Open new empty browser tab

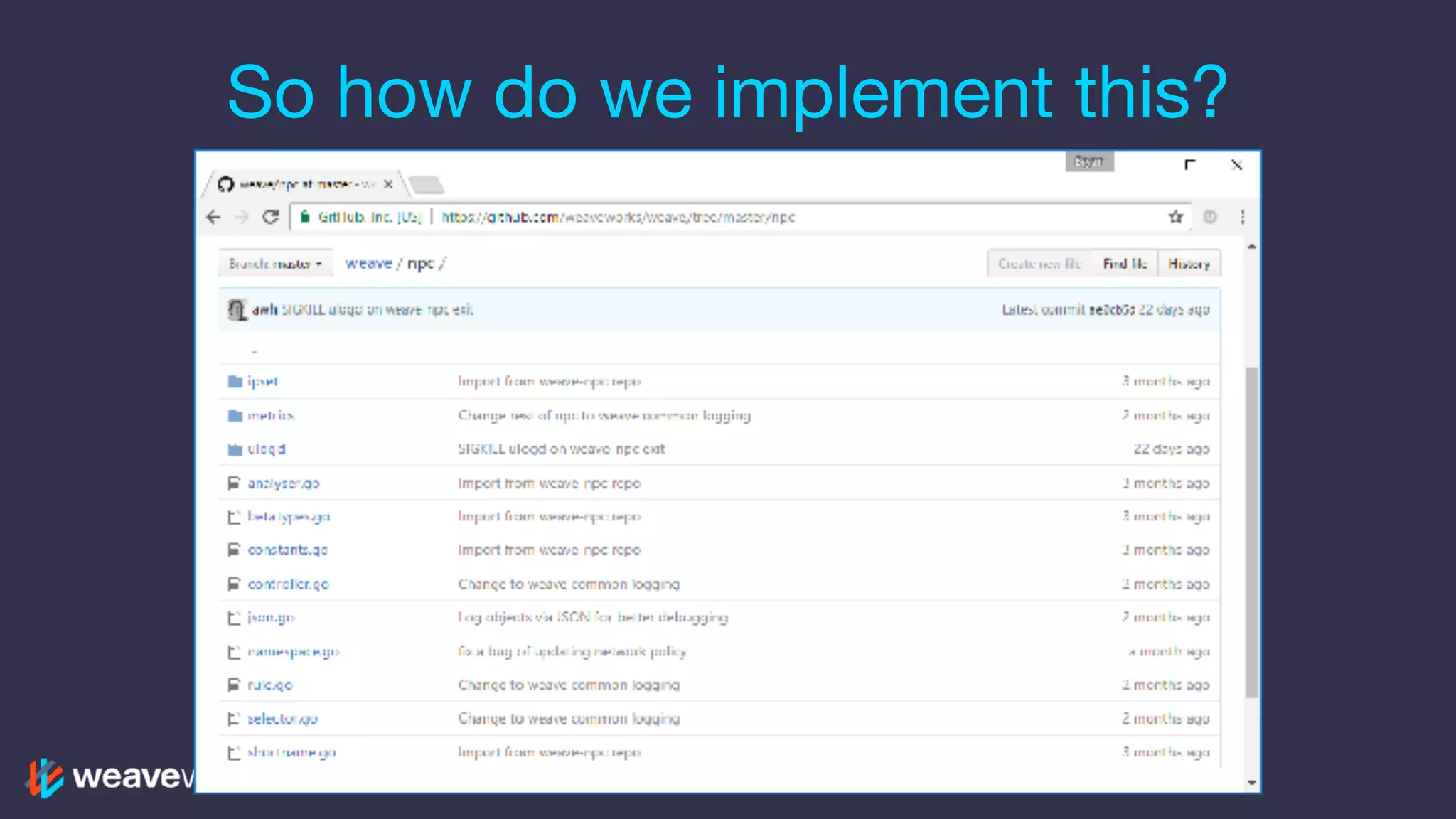point(427,185)
